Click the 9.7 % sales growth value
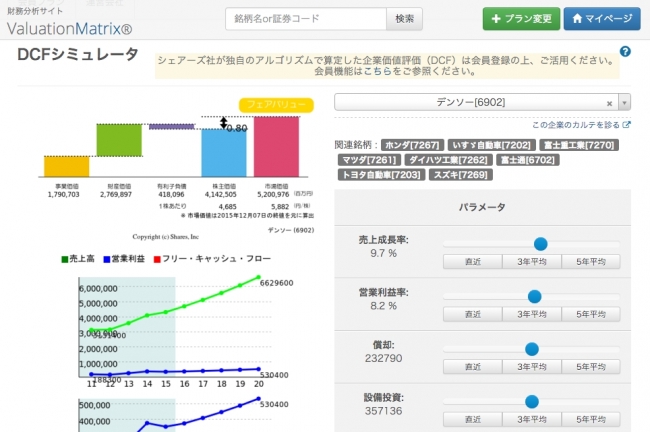 coord(383,253)
